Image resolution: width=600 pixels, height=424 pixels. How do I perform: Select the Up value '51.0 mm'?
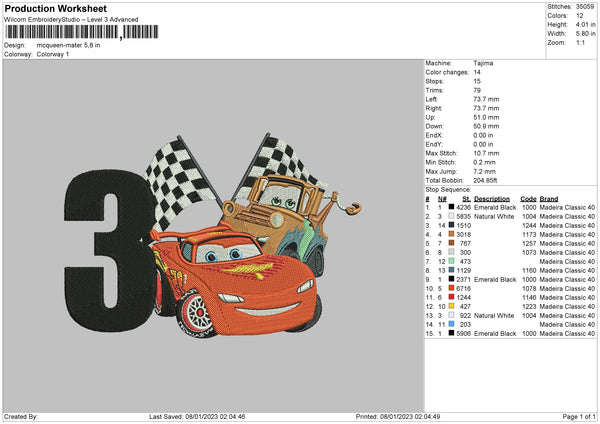coord(486,117)
